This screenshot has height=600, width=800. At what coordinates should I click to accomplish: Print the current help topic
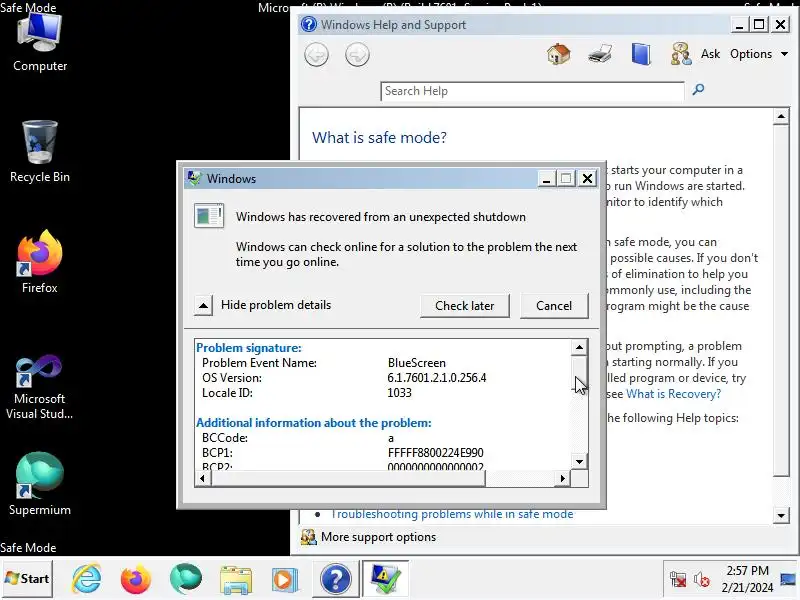pos(600,54)
